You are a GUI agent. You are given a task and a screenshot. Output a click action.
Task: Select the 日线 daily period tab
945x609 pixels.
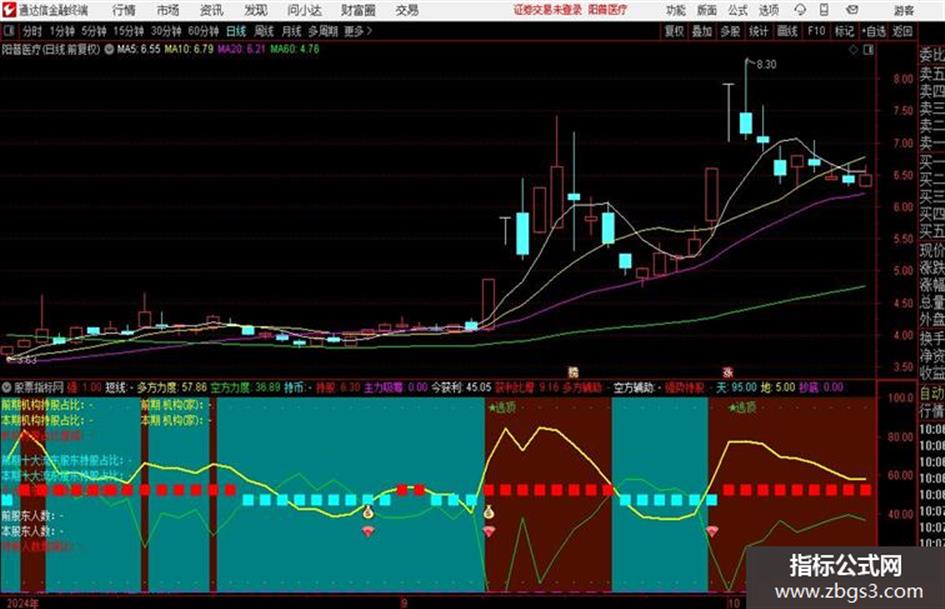pos(236,31)
